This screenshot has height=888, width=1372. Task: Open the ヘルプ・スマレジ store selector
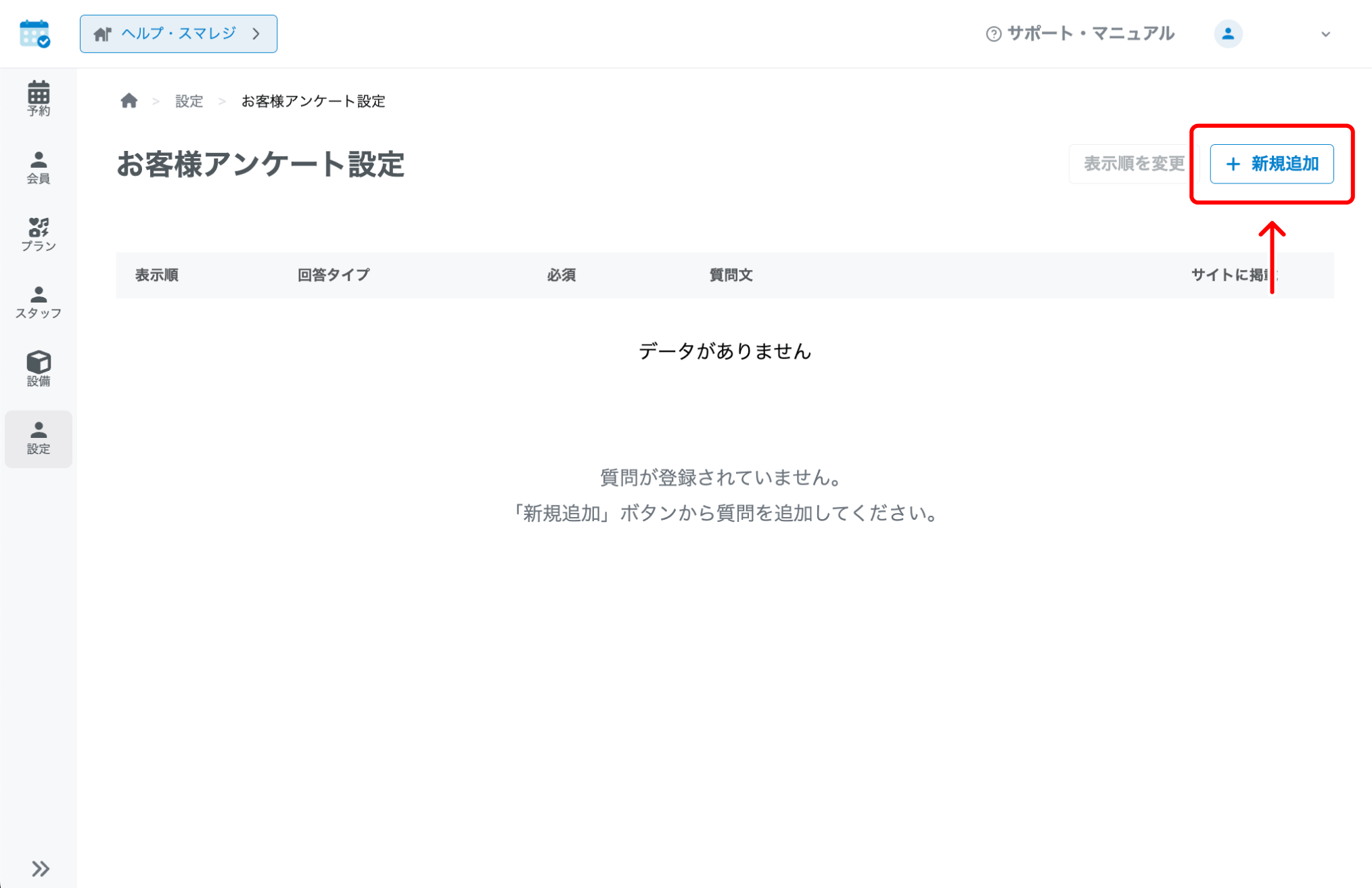tap(179, 34)
